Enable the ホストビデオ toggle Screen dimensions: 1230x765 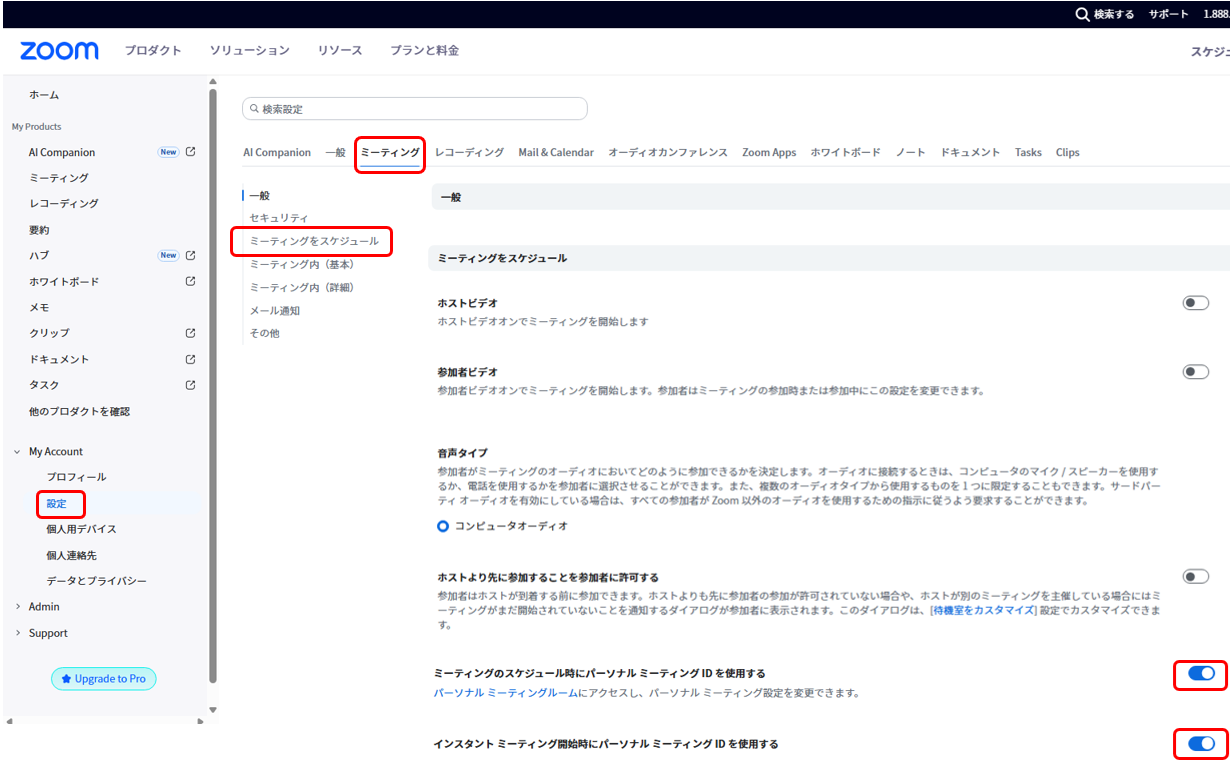click(1195, 303)
